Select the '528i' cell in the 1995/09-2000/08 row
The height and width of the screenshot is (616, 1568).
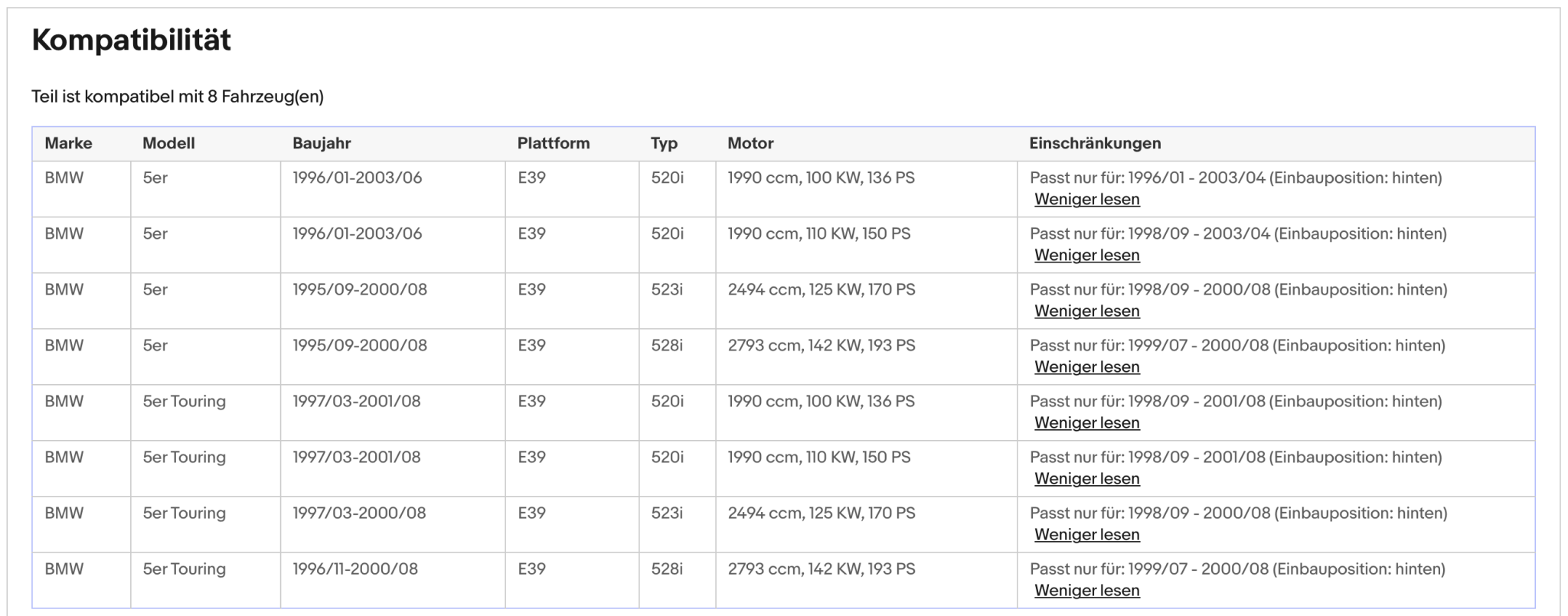click(667, 345)
